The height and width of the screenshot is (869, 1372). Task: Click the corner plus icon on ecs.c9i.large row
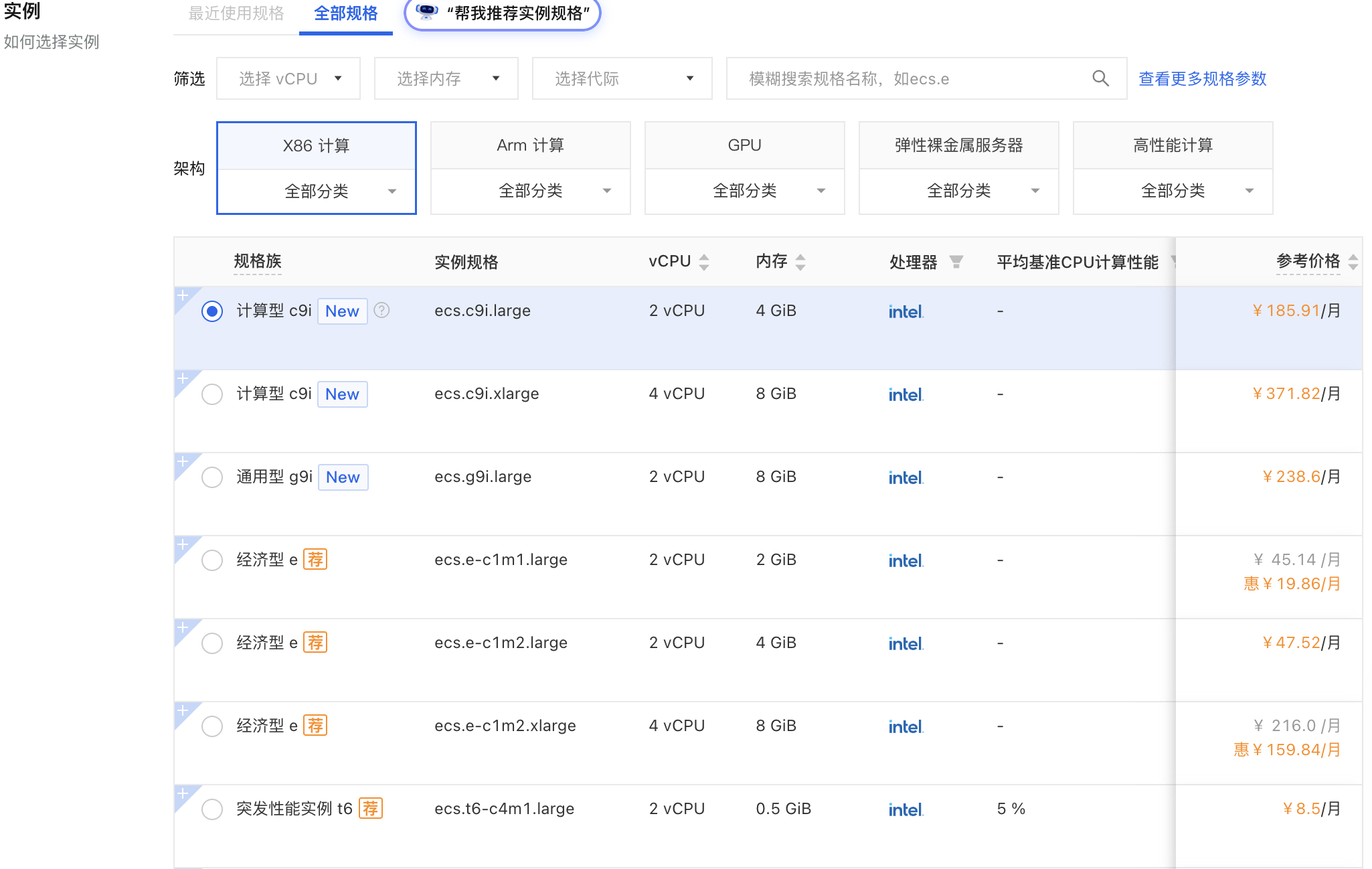(x=182, y=295)
